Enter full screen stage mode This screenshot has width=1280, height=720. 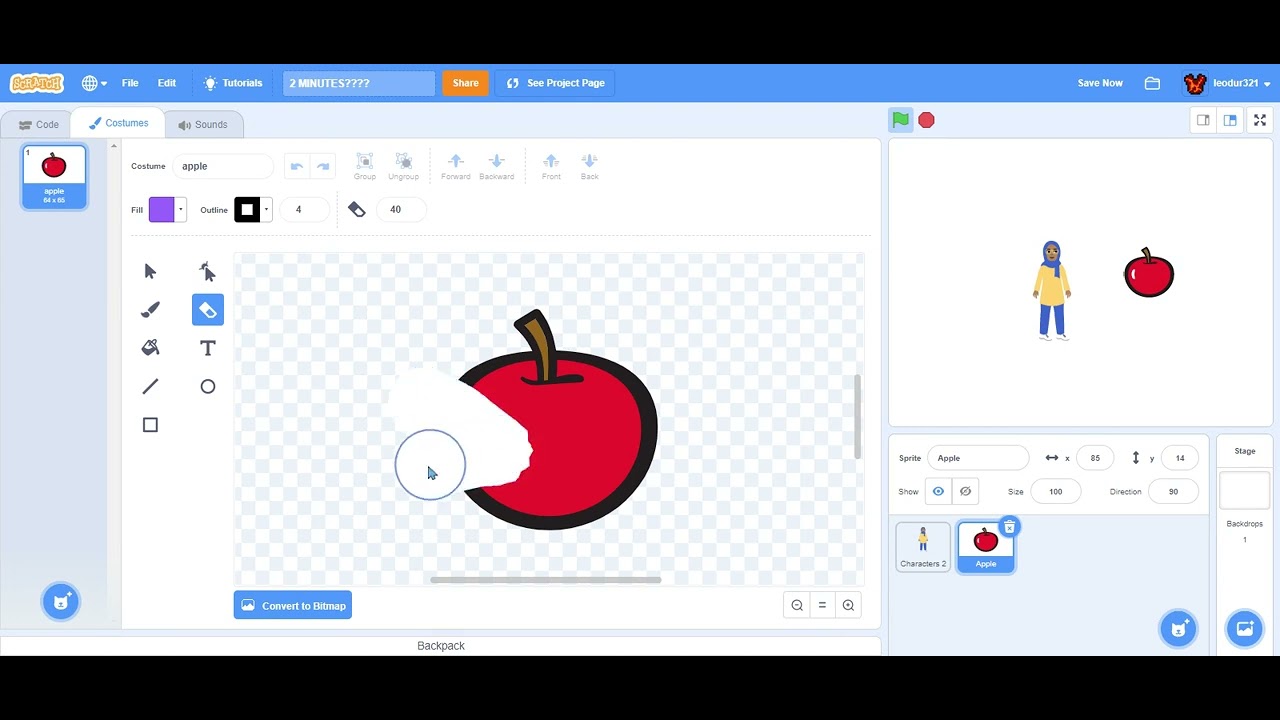click(1260, 120)
